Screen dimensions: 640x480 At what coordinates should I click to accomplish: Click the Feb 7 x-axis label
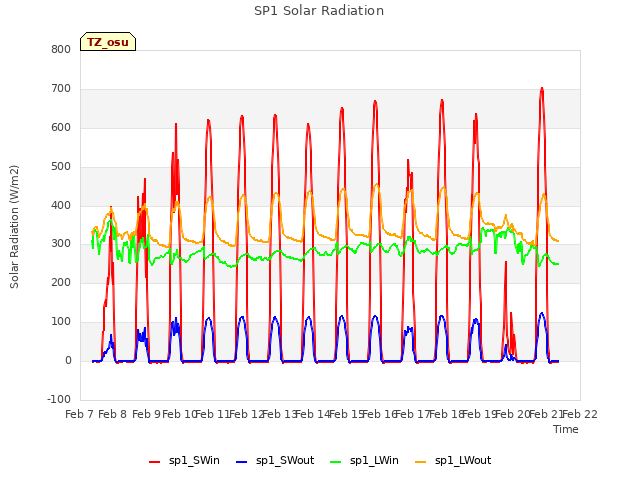80,415
